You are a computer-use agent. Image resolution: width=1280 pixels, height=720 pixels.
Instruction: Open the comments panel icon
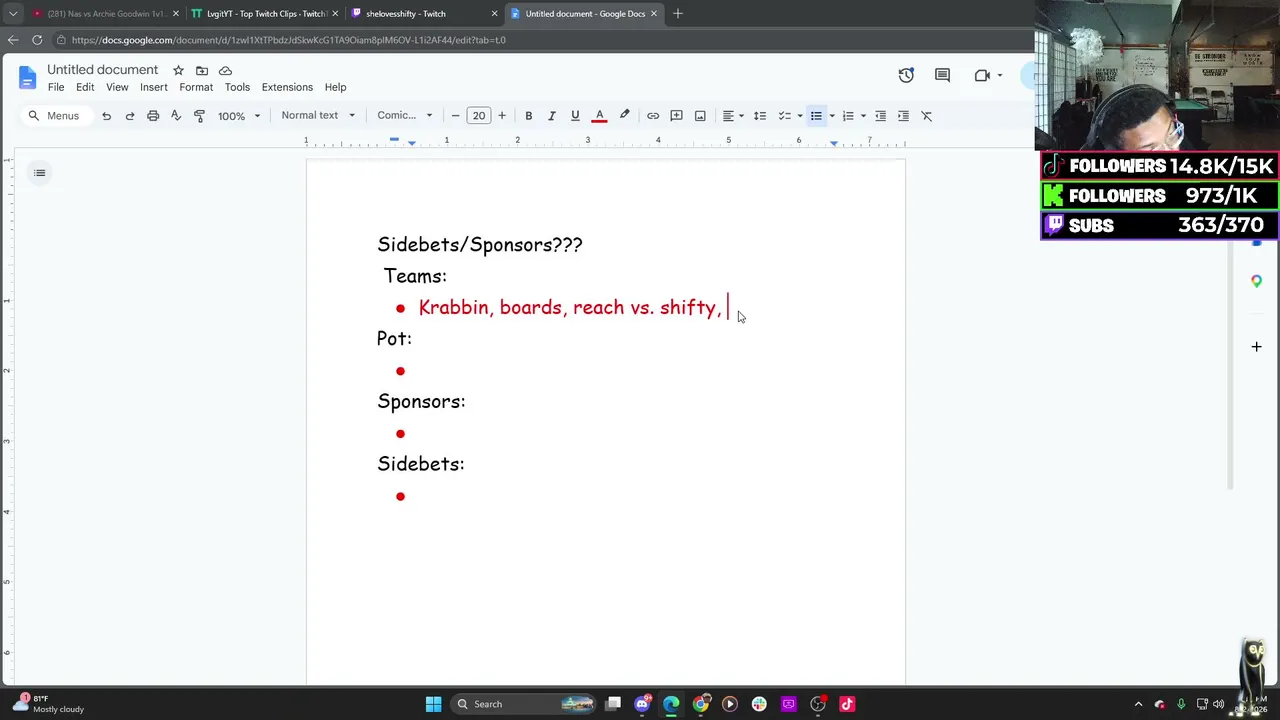(x=942, y=75)
